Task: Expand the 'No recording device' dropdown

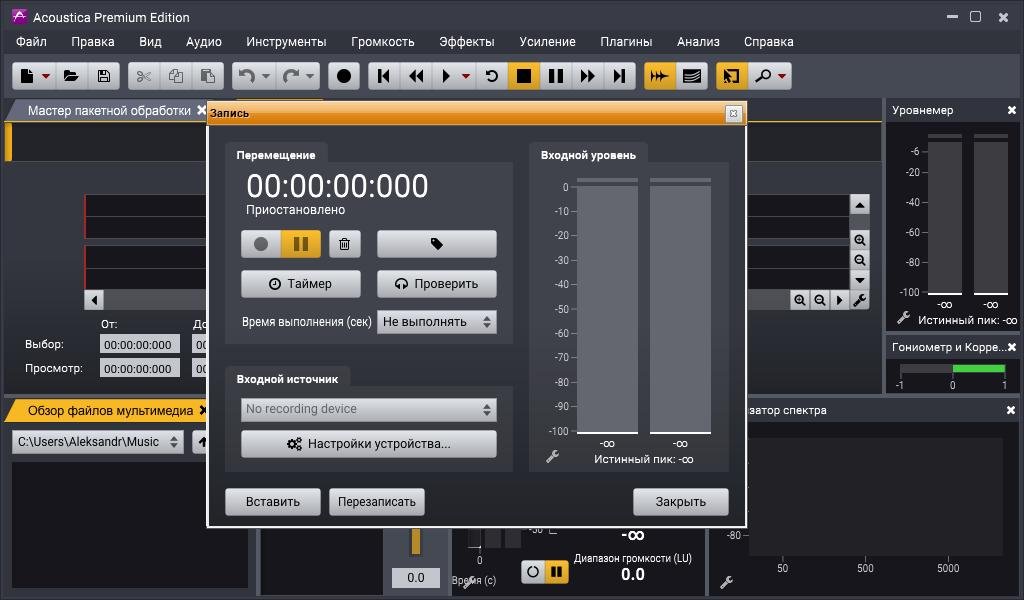Action: tap(369, 409)
